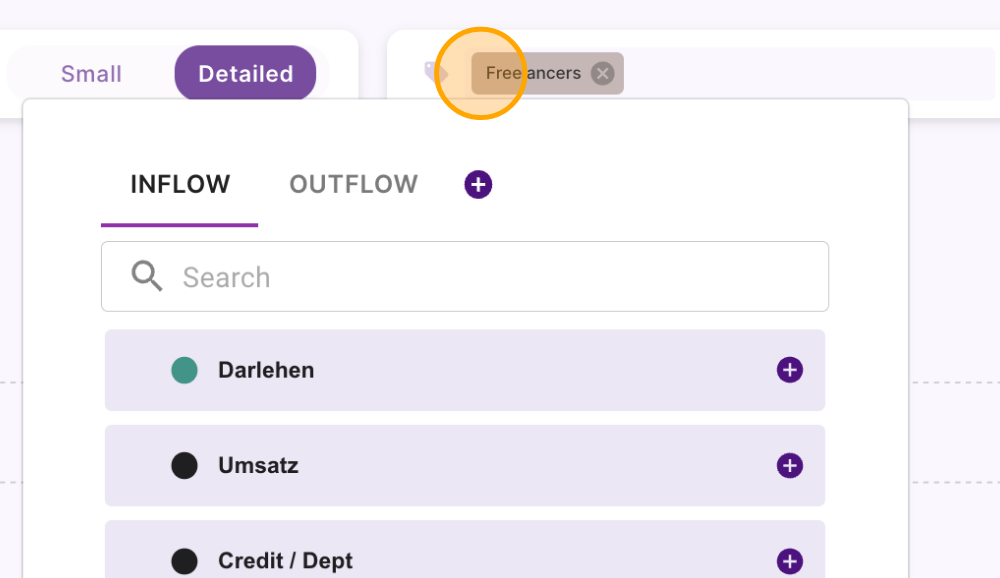Expand Credit / Dept with plus icon
The image size is (1000, 578).
(x=790, y=561)
